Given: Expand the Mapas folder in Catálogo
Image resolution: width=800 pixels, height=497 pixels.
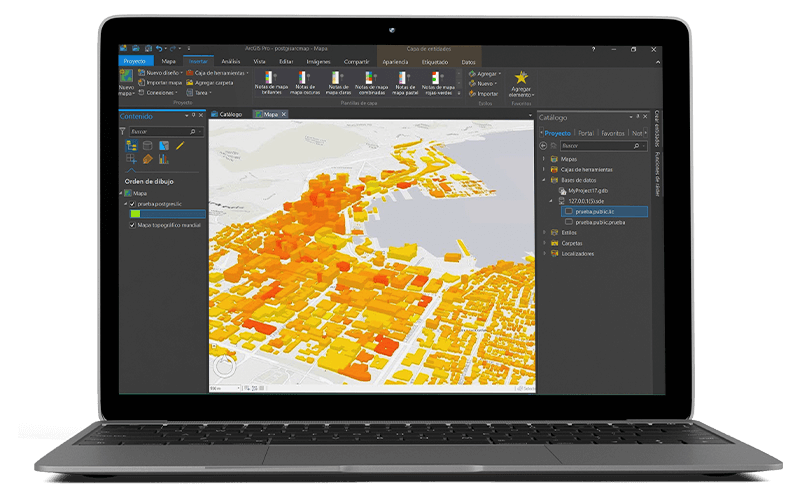Looking at the screenshot, I should point(543,159).
